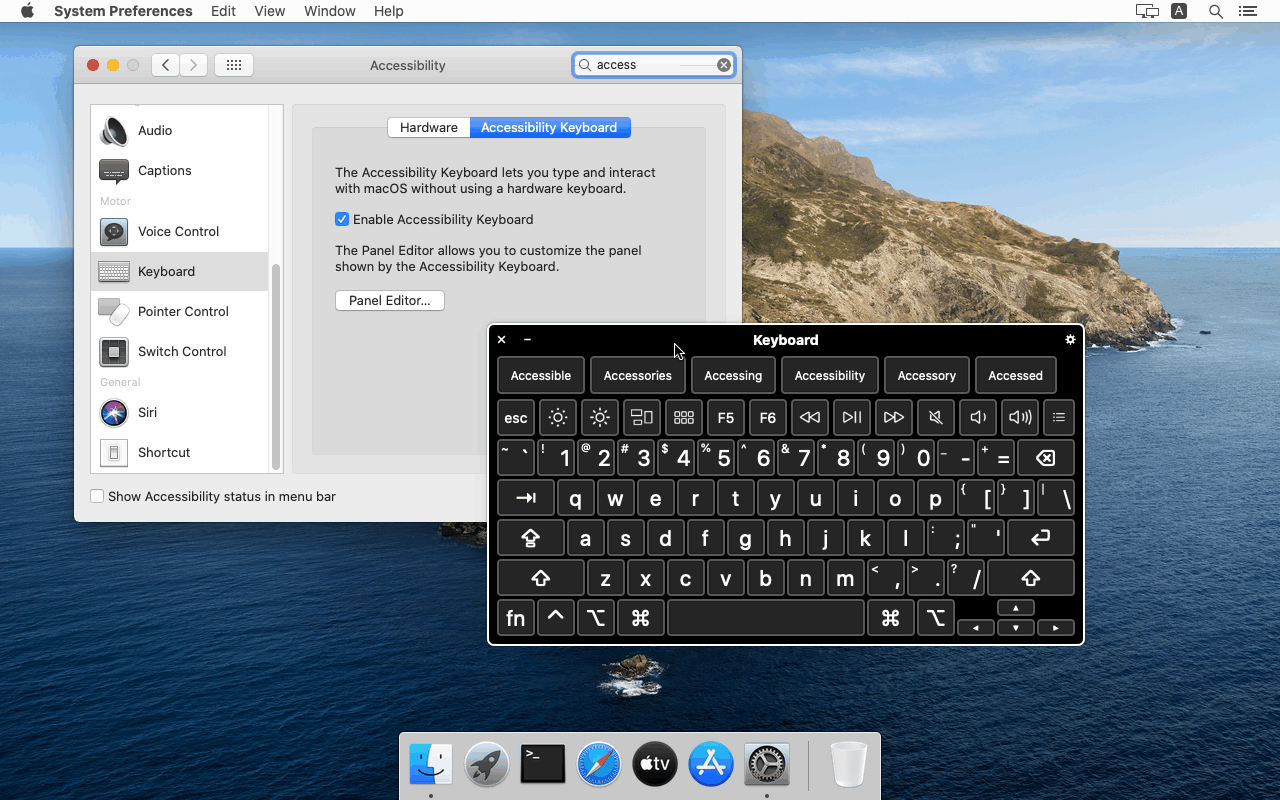Clear the access search field
The height and width of the screenshot is (800, 1280).
tap(723, 64)
